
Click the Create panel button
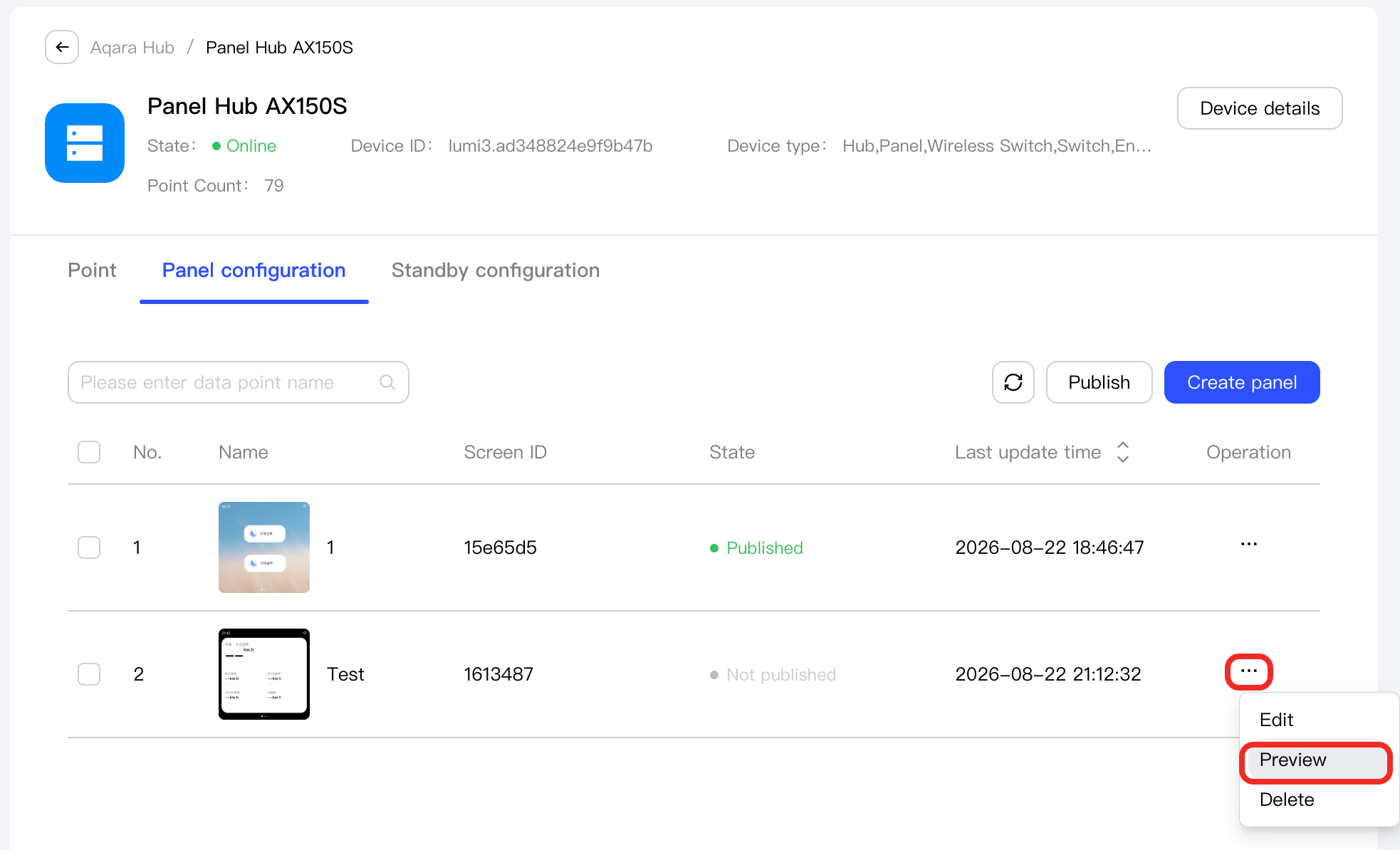tap(1242, 382)
